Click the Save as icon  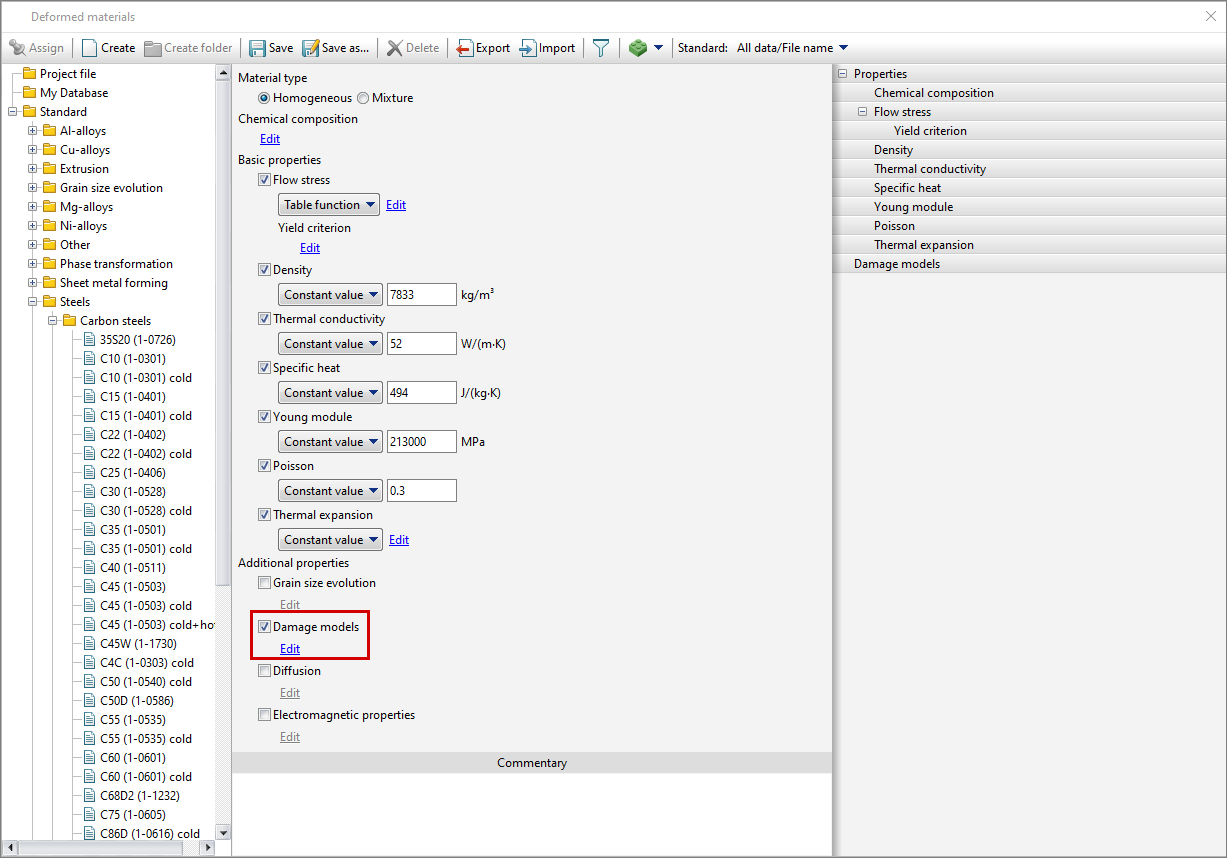tap(311, 48)
